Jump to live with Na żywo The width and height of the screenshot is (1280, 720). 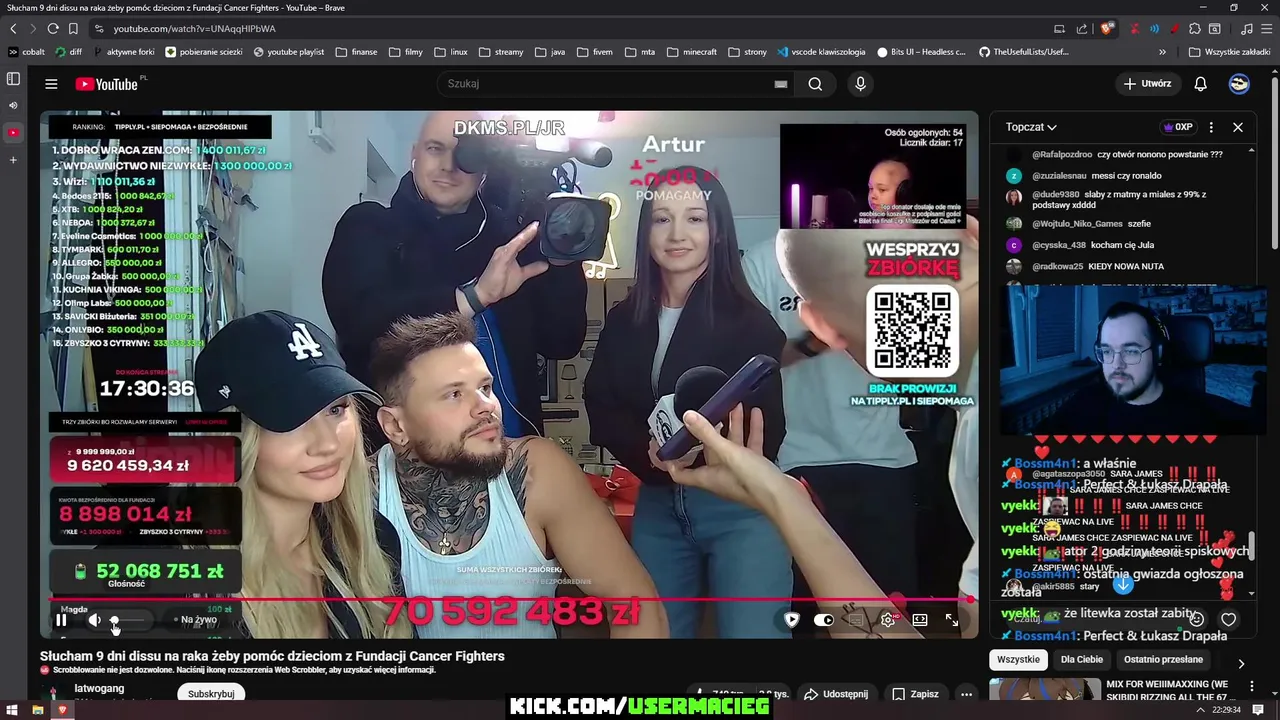click(196, 620)
